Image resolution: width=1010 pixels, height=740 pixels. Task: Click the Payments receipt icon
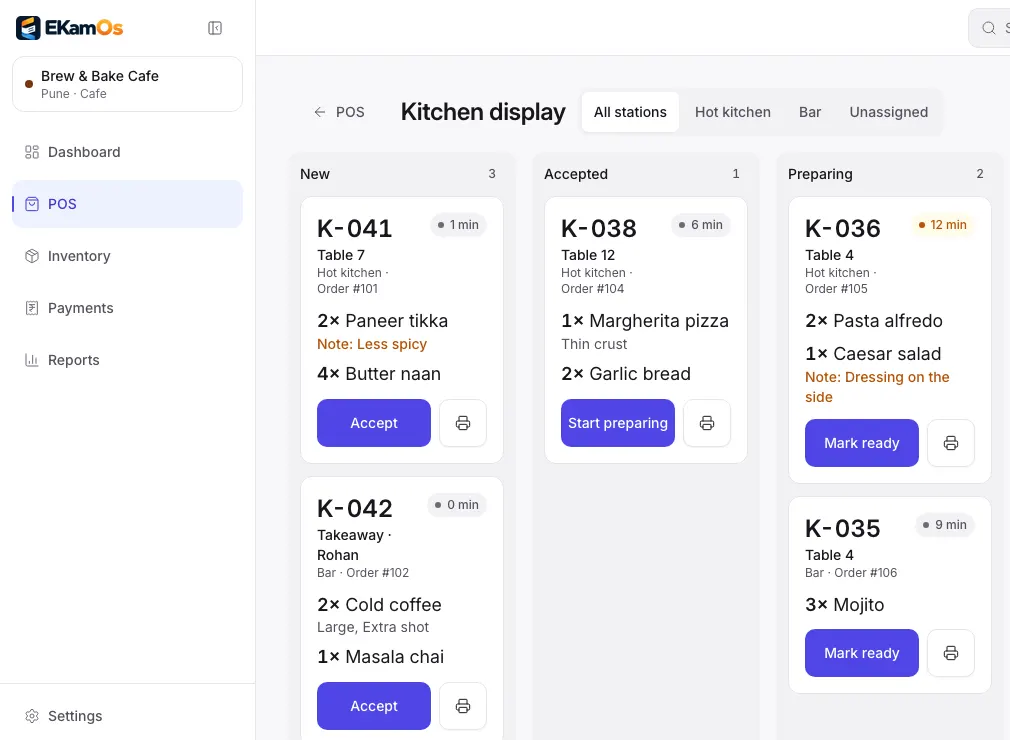point(32,308)
